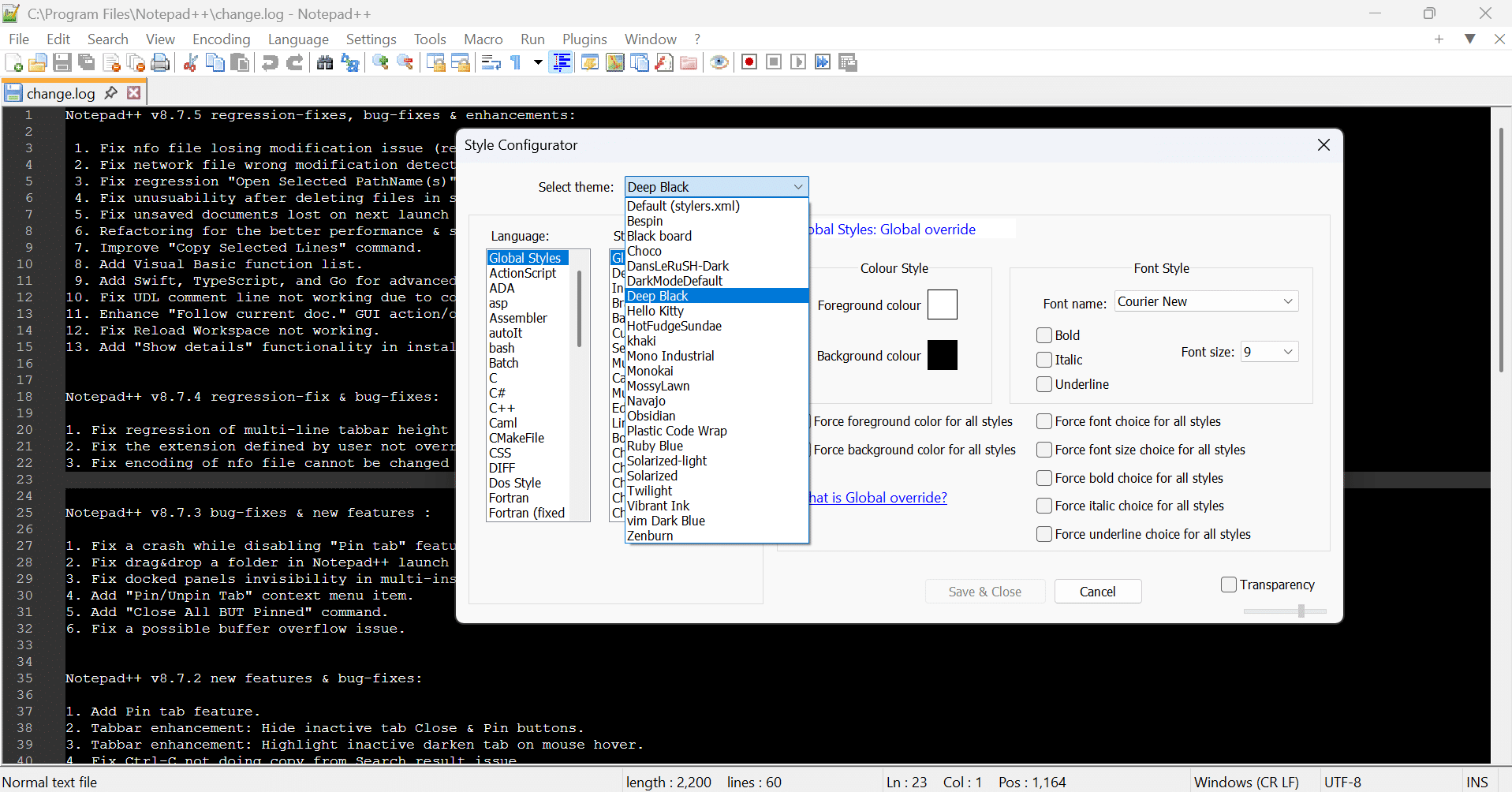The image size is (1512, 792).
Task: Start recording a macro
Action: [749, 62]
